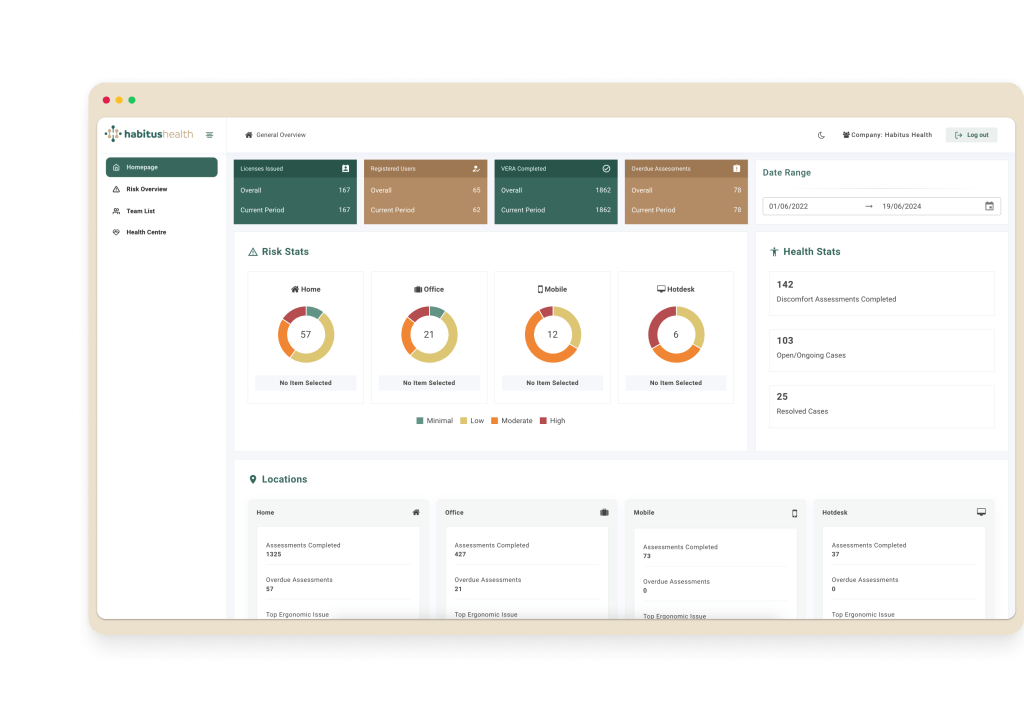1024x717 pixels.
Task: Click the green window maximize dot
Action: 132,100
